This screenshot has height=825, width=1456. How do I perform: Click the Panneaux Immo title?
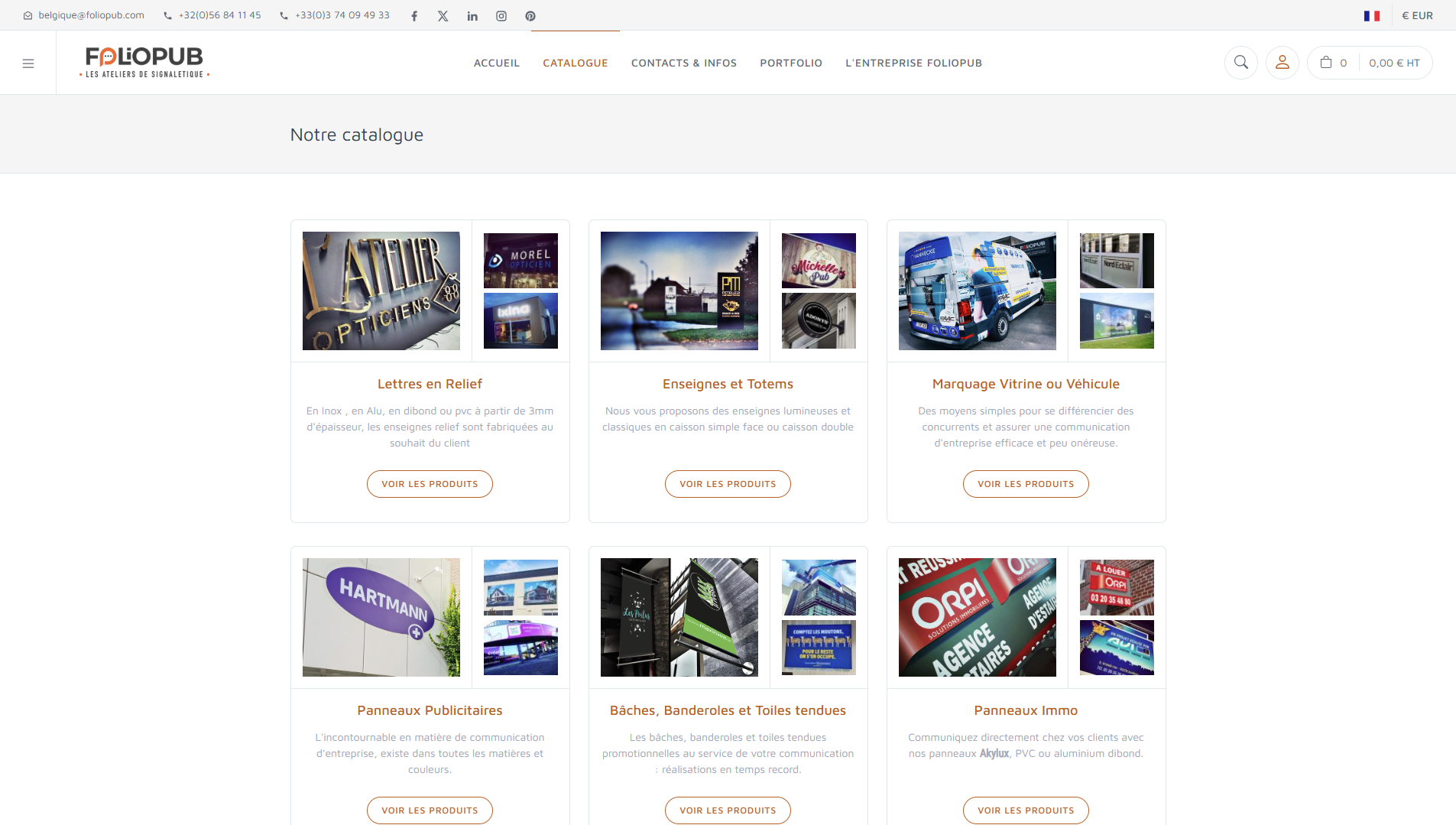[1026, 711]
